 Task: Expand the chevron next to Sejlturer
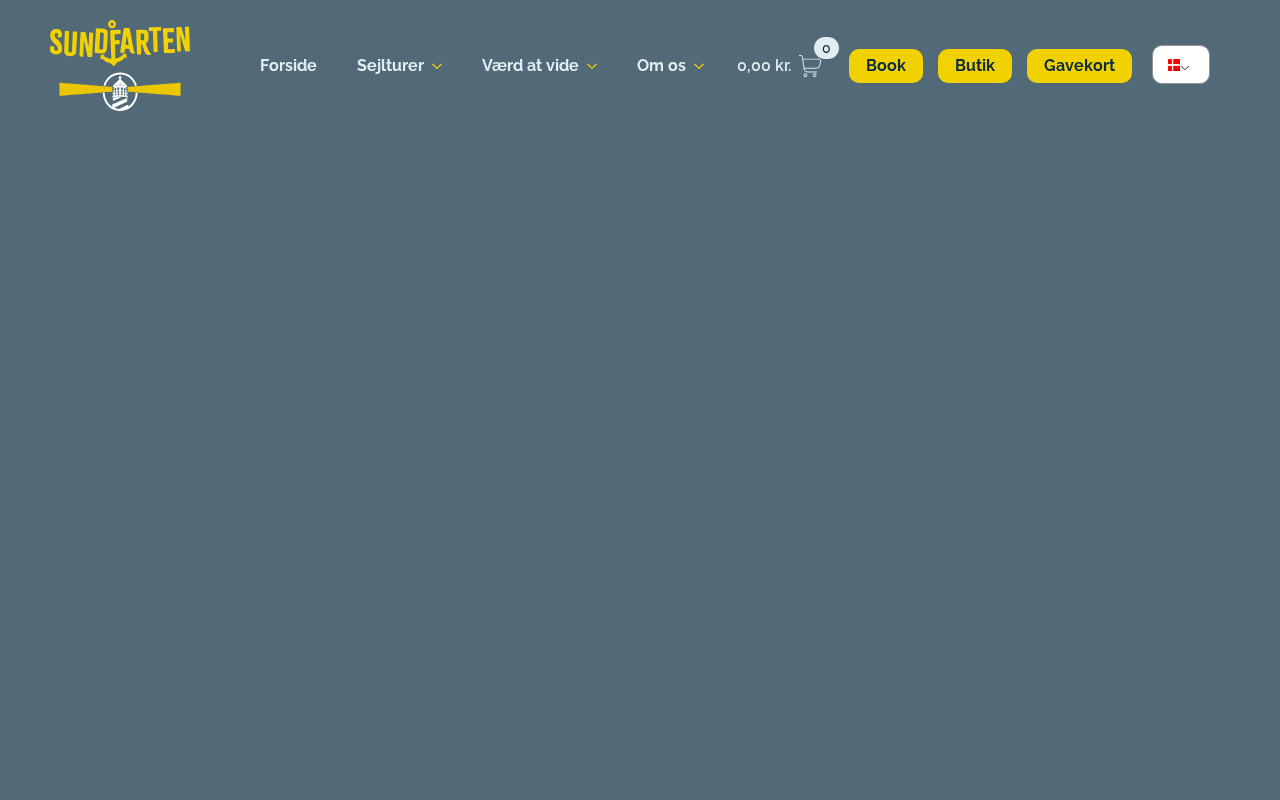tap(437, 66)
